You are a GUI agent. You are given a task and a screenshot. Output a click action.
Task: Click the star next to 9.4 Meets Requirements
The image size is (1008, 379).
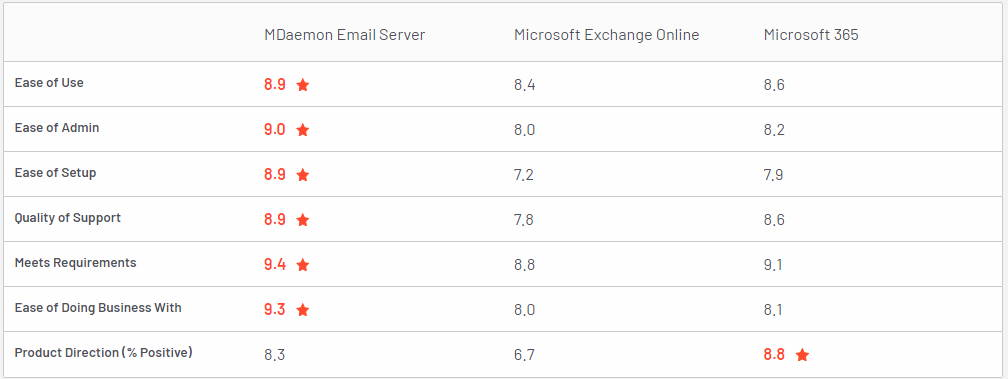pyautogui.click(x=303, y=265)
